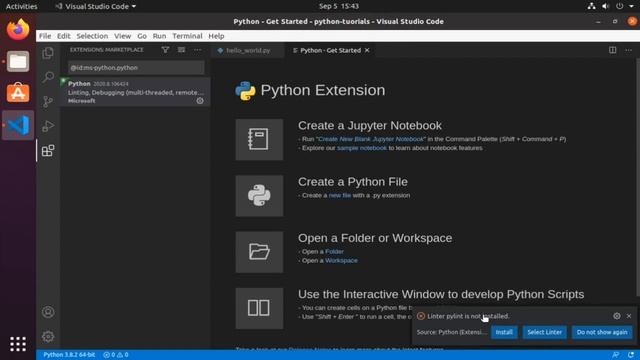This screenshot has width=640, height=360.
Task: Click the extensions search input field
Action: tap(136, 68)
